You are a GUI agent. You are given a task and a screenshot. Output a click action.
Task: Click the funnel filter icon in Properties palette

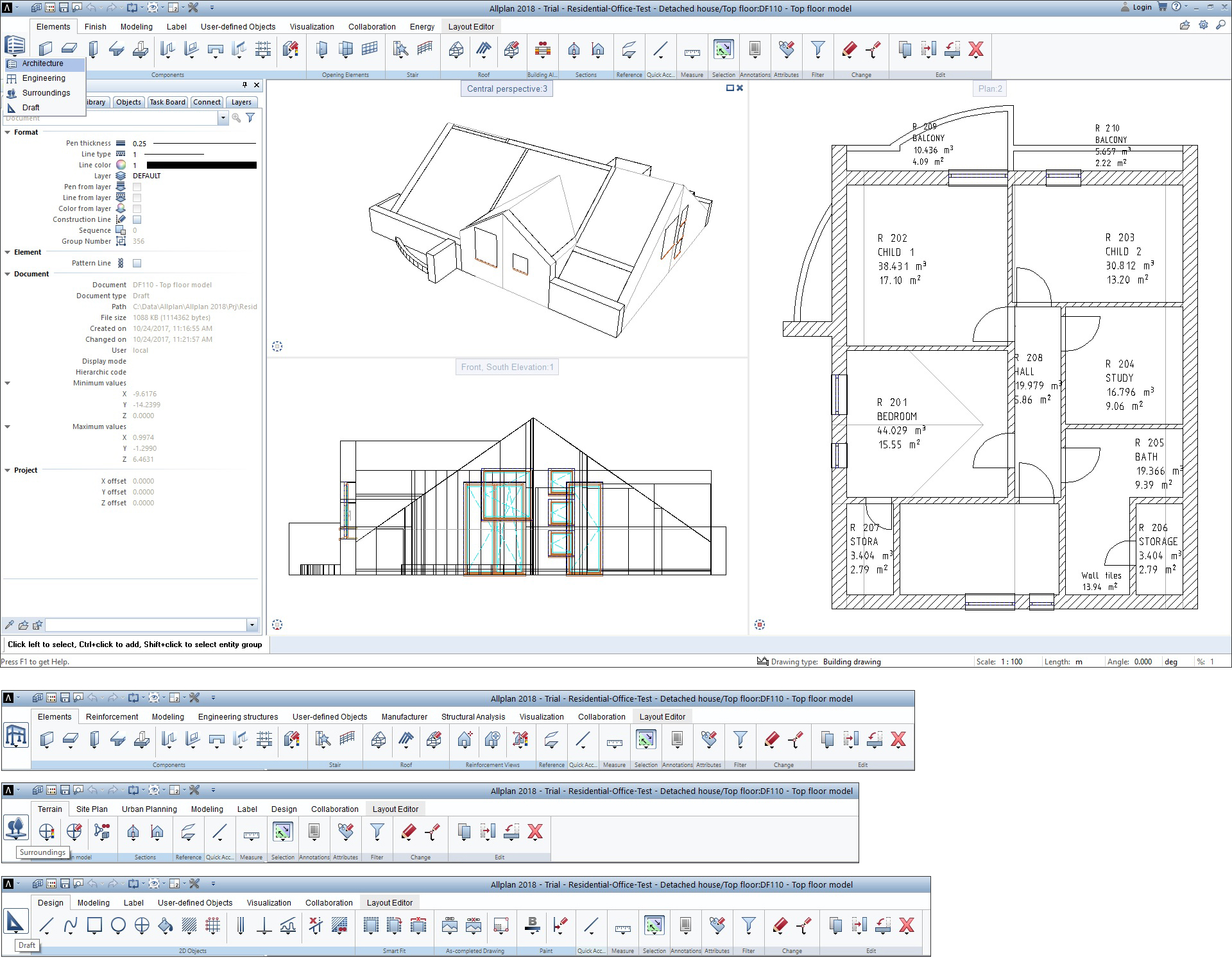point(250,118)
